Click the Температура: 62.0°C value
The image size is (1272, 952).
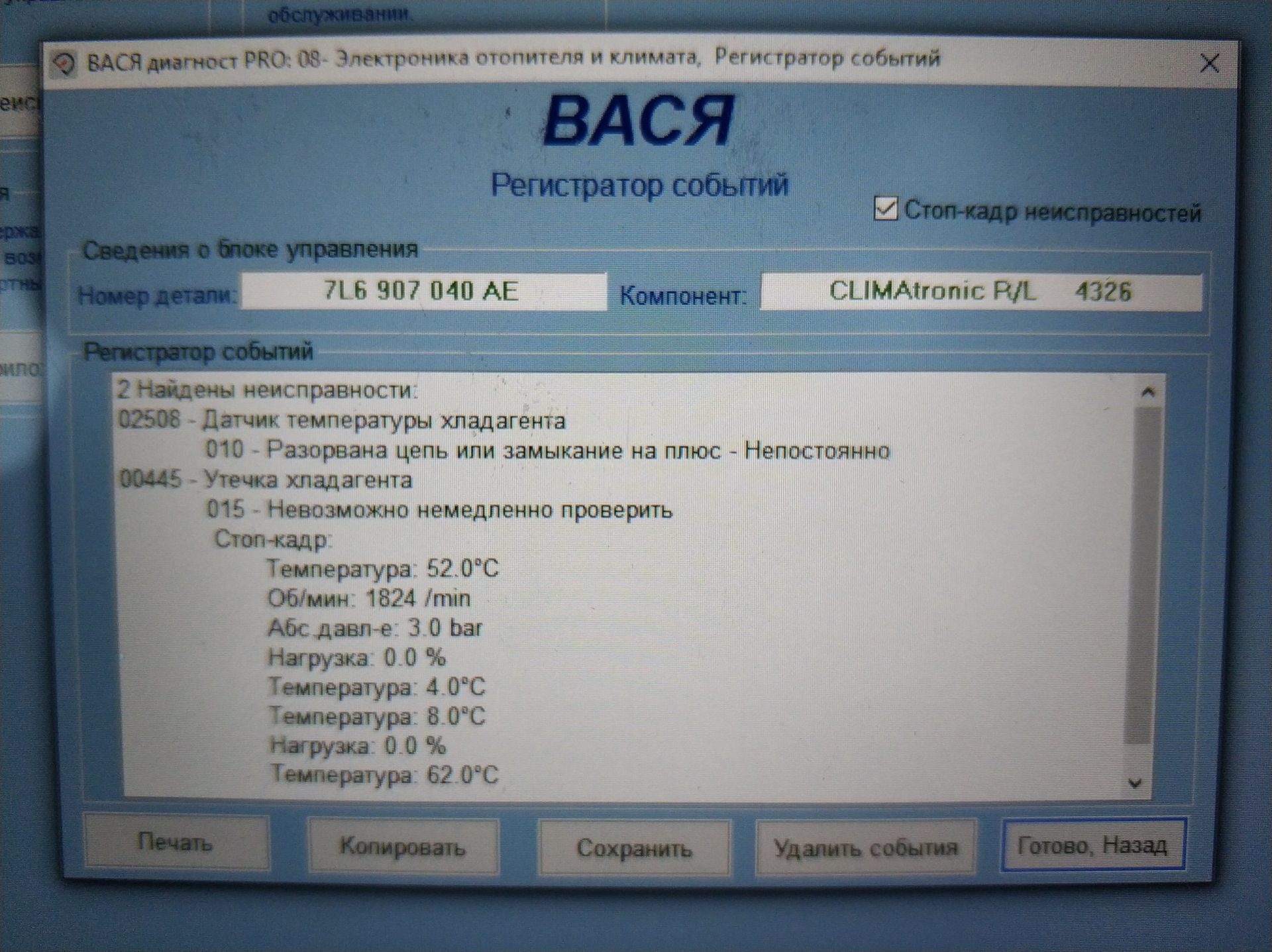click(x=384, y=774)
